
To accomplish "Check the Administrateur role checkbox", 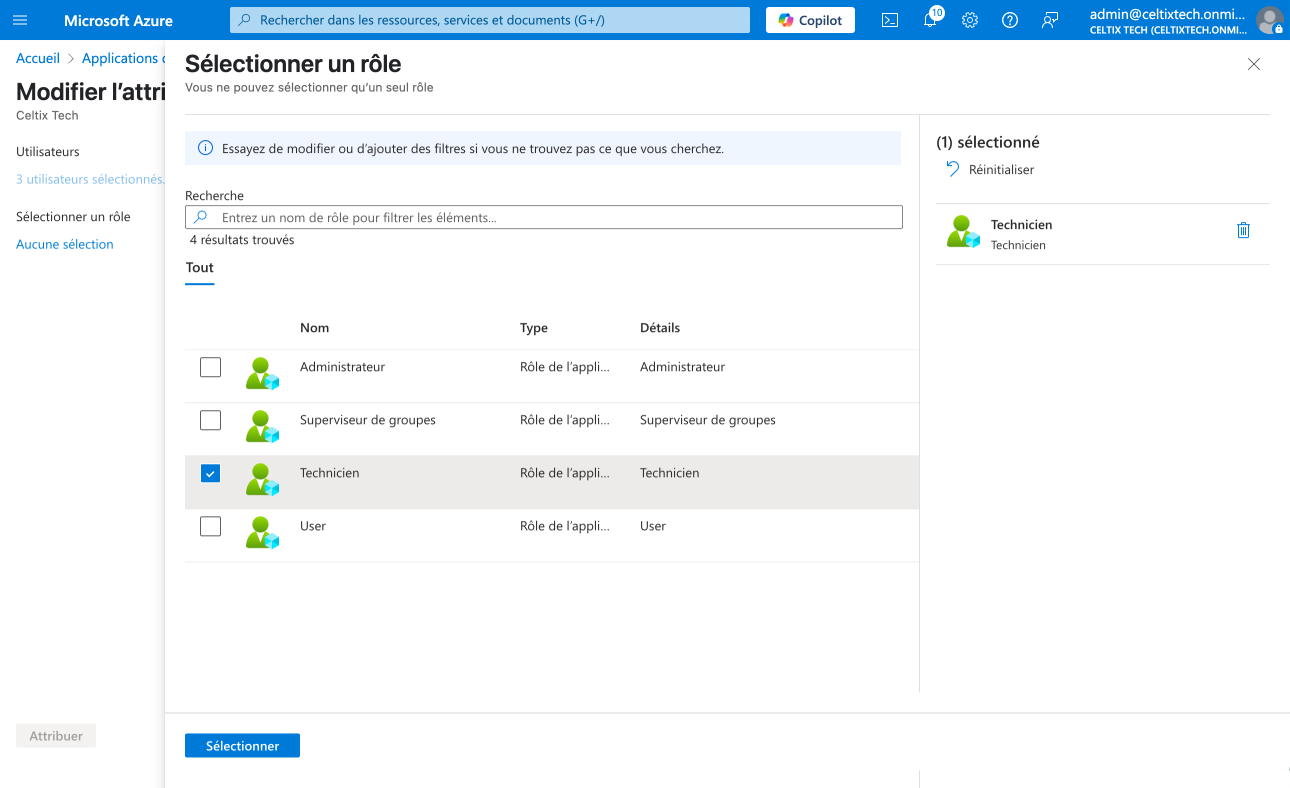I will (x=210, y=367).
